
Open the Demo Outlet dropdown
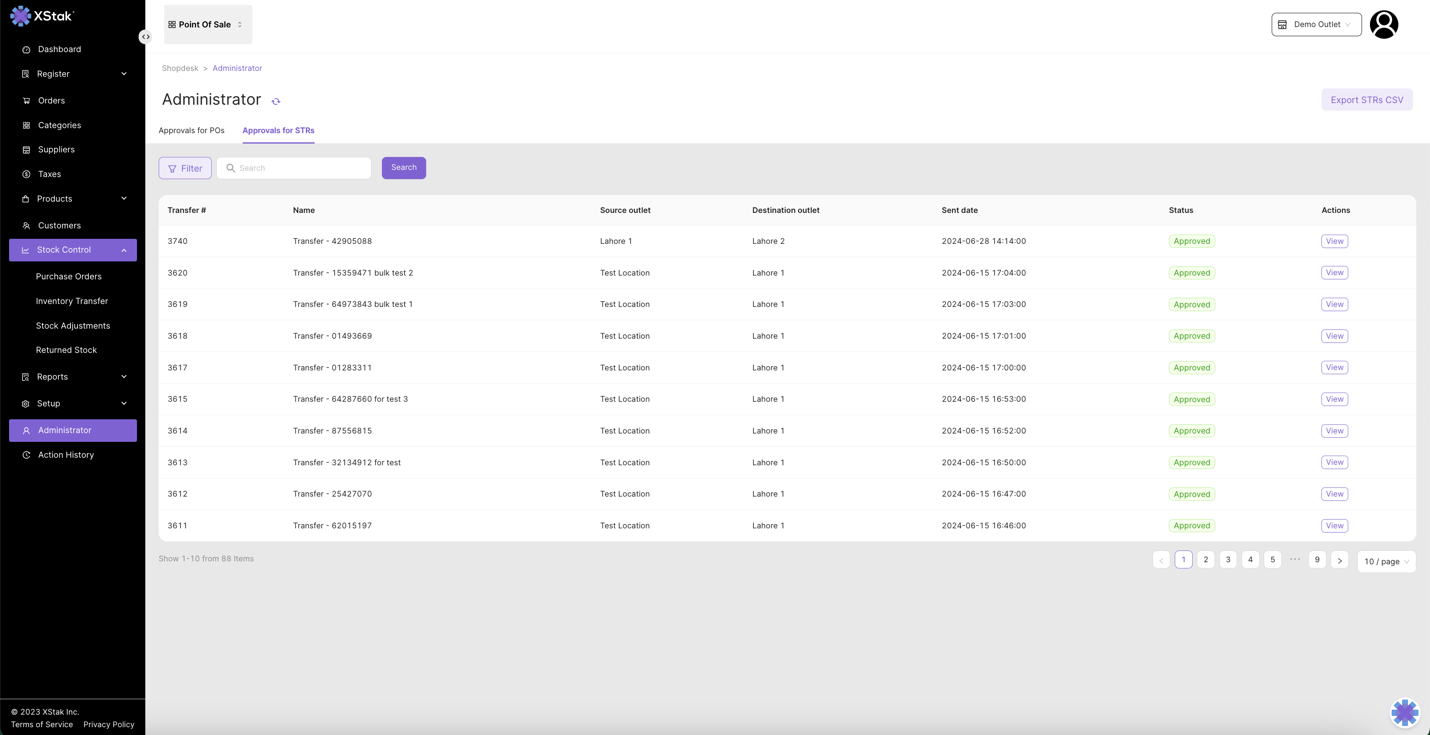pos(1315,24)
